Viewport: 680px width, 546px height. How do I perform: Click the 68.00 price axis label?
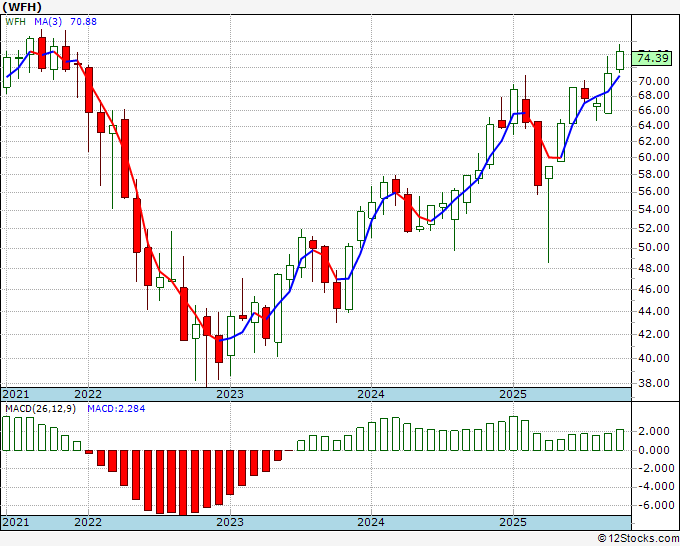click(654, 95)
